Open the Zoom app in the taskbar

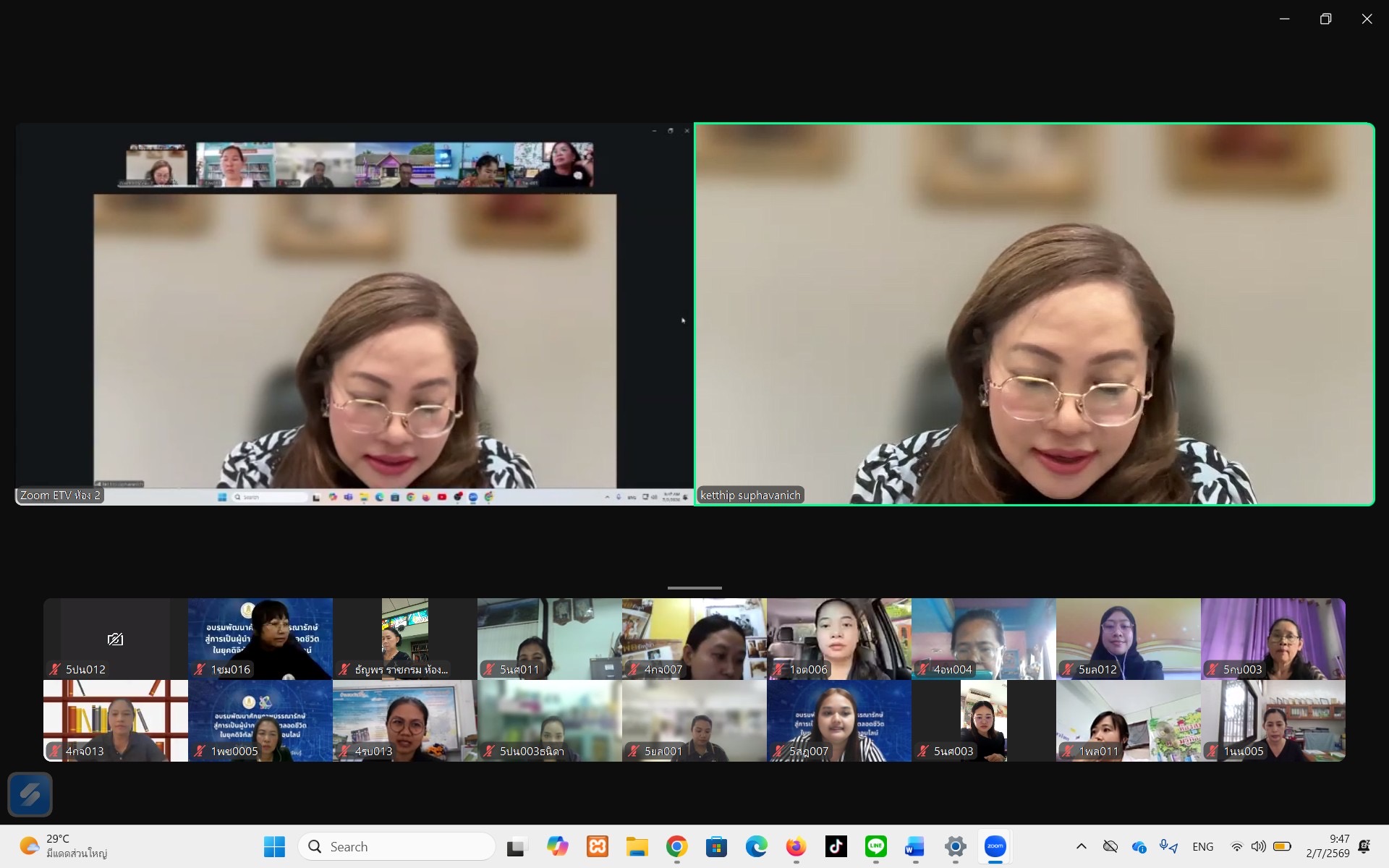[x=995, y=846]
